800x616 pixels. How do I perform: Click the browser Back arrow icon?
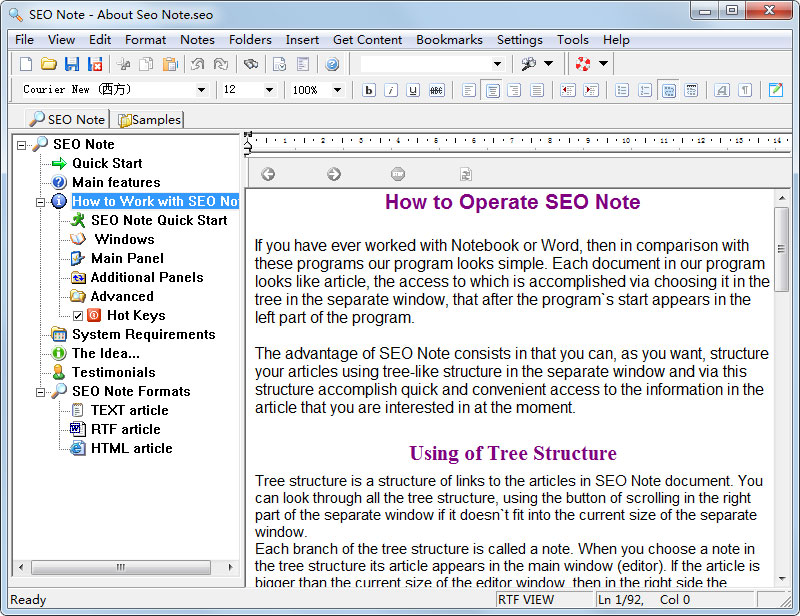268,174
